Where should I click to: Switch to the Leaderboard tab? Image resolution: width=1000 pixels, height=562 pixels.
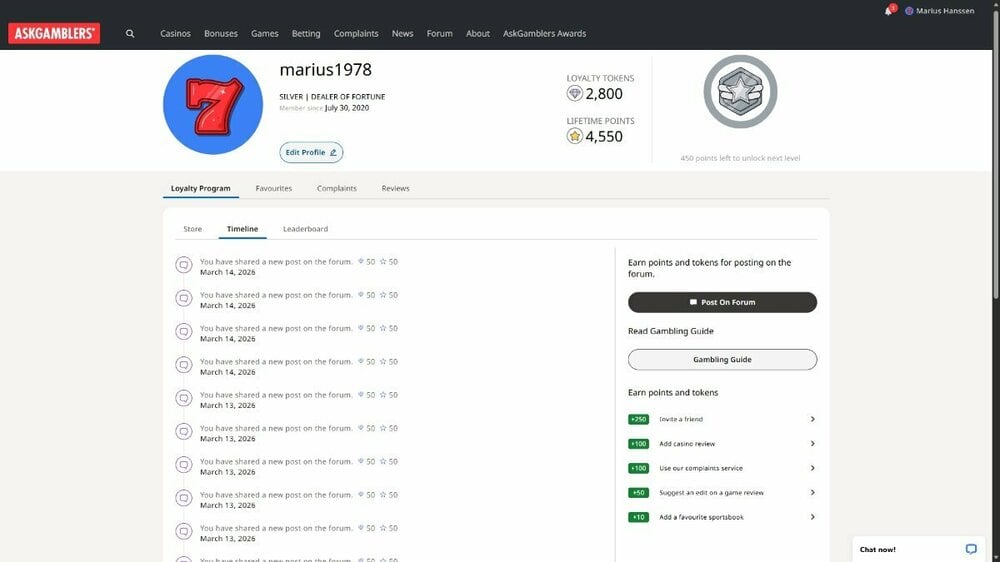pyautogui.click(x=305, y=229)
